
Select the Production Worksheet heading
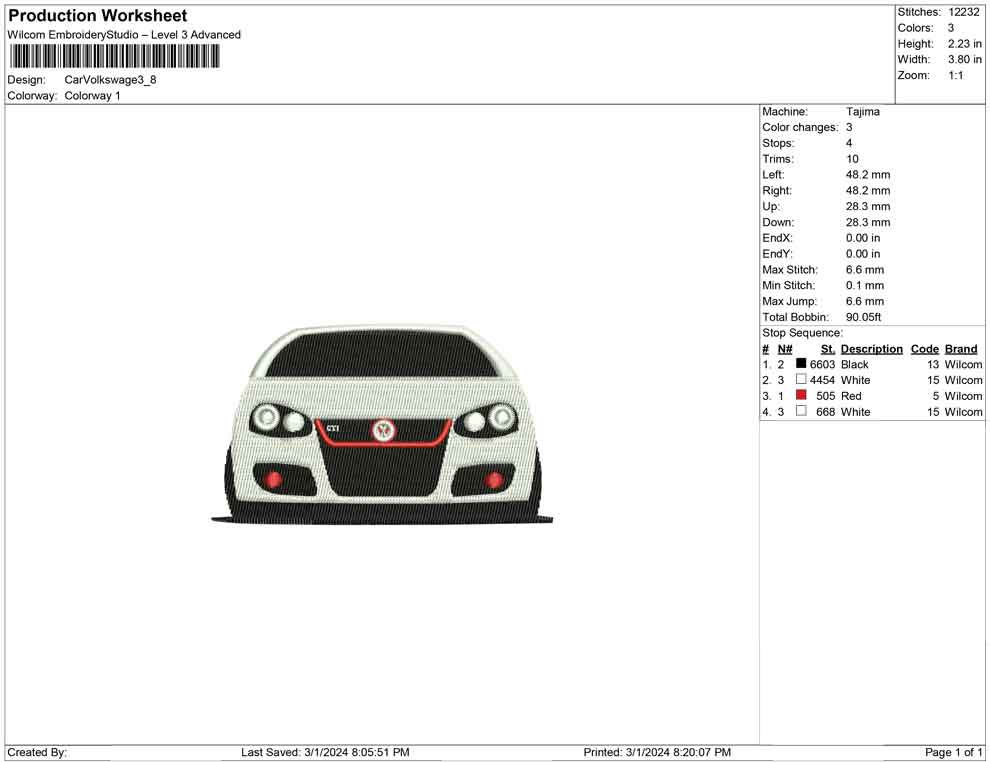[x=97, y=16]
